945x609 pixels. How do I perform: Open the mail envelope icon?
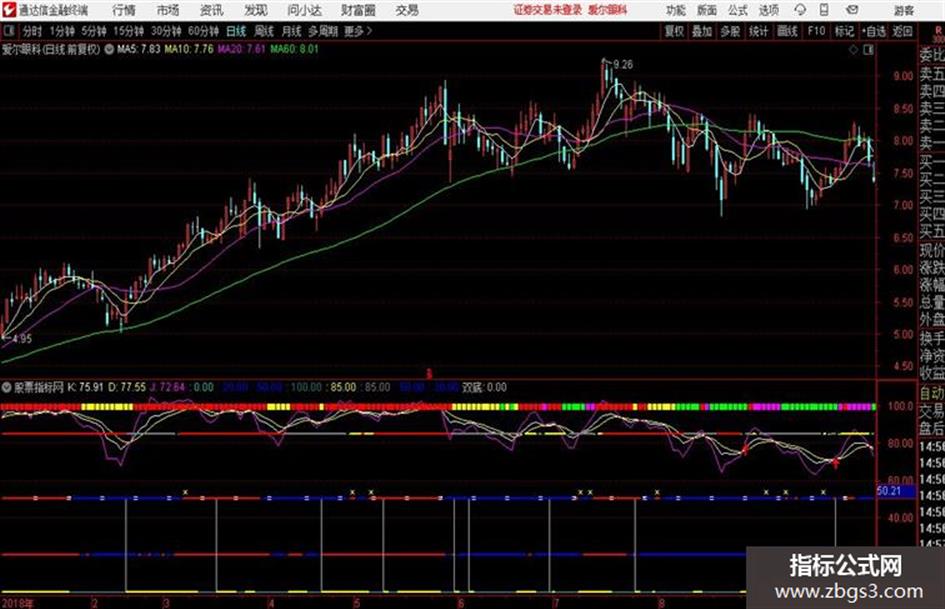coord(852,10)
